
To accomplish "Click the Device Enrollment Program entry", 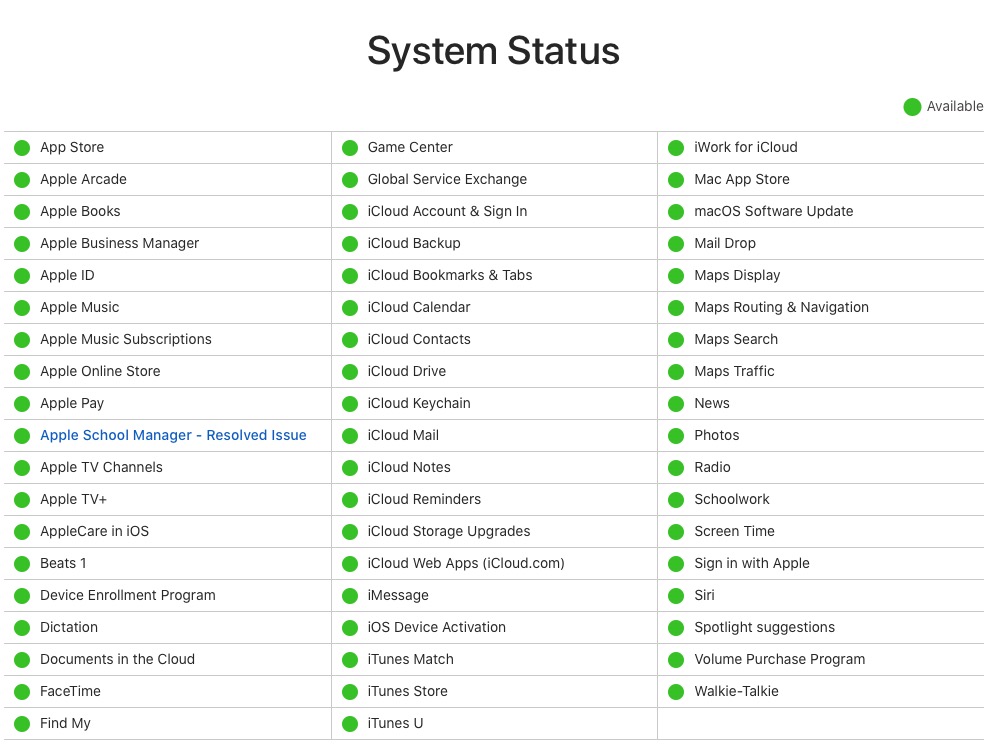I will pyautogui.click(x=128, y=596).
